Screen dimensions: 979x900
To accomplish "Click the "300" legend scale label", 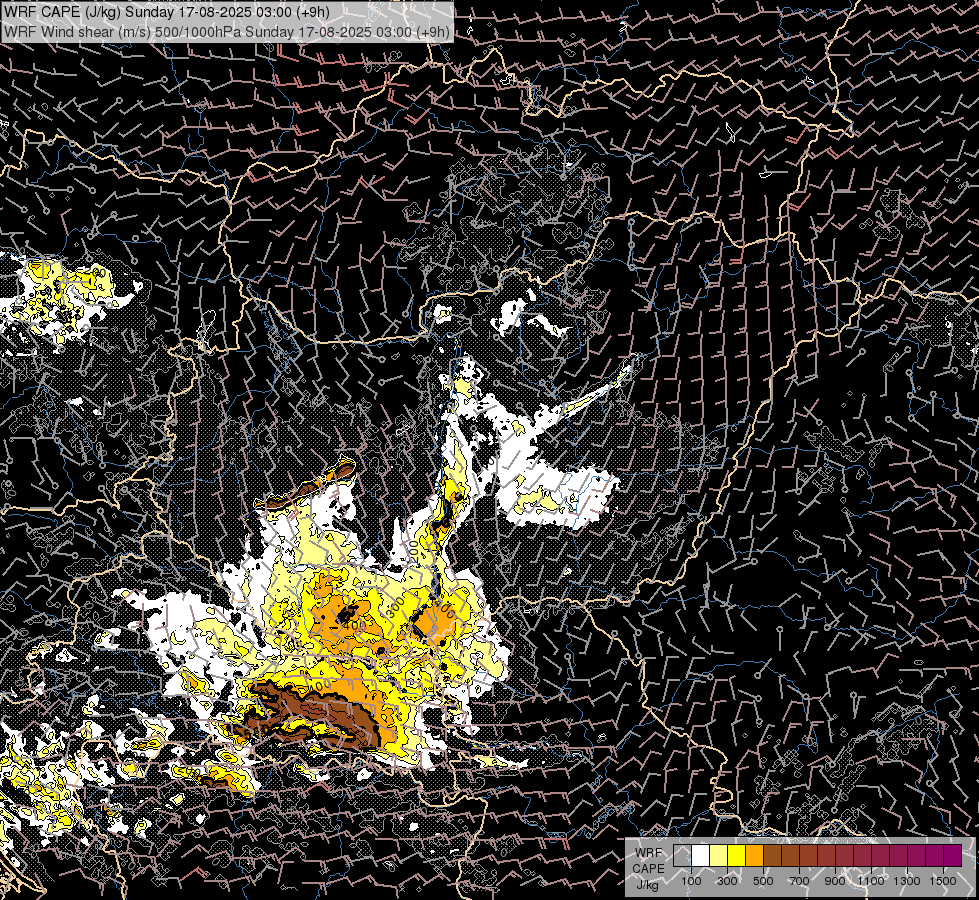I will click(x=727, y=881).
